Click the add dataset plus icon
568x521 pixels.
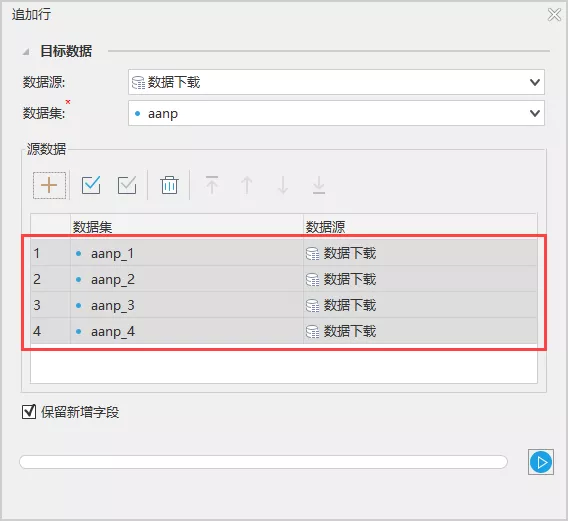[x=49, y=186]
